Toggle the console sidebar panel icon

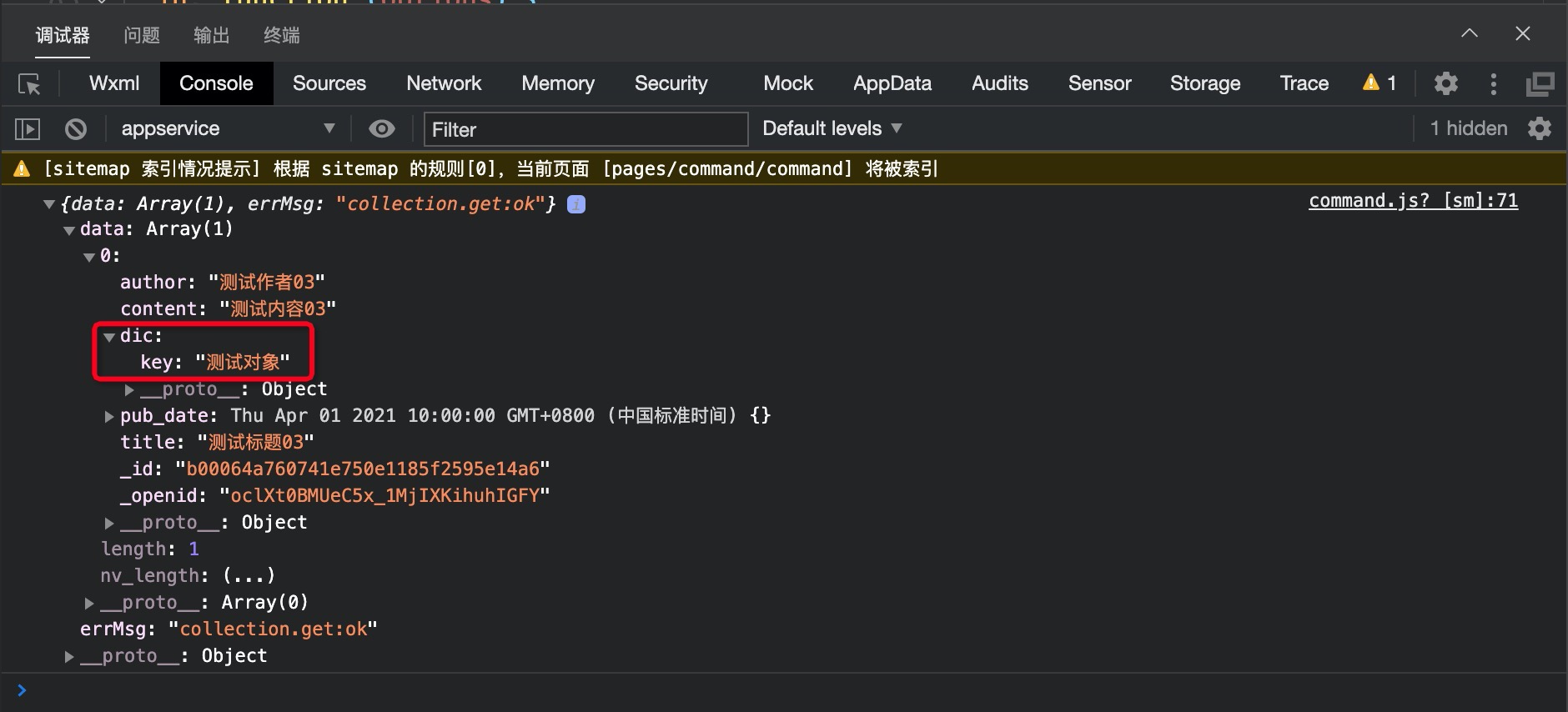[x=28, y=129]
